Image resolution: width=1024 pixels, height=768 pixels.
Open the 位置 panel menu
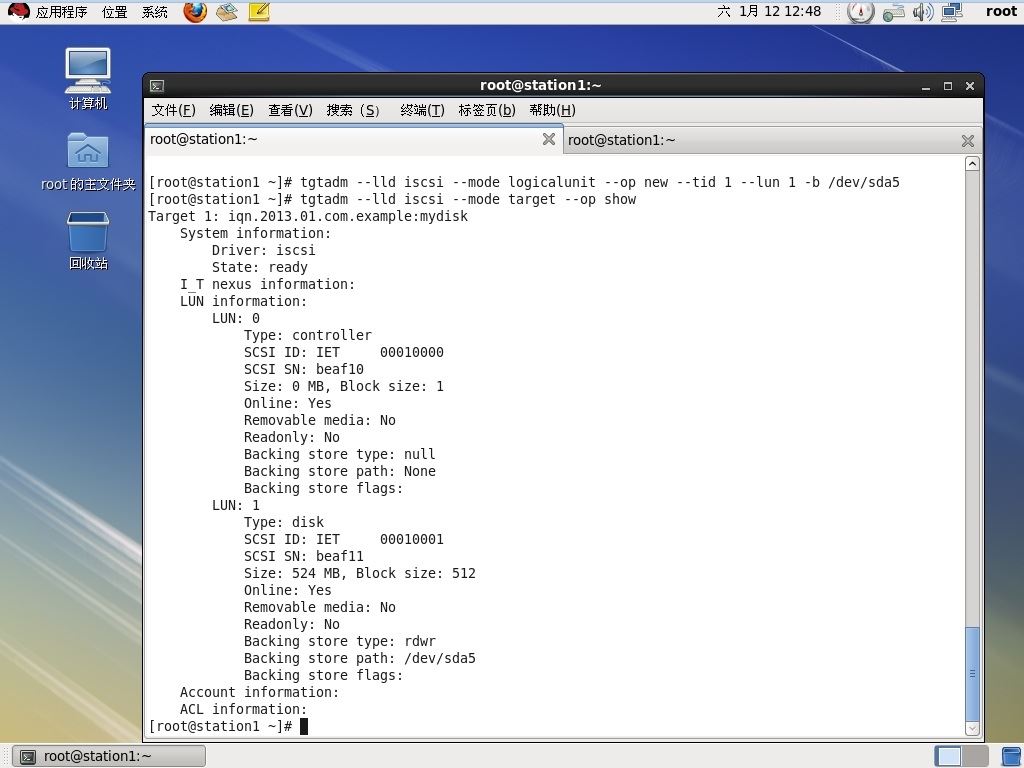[115, 12]
